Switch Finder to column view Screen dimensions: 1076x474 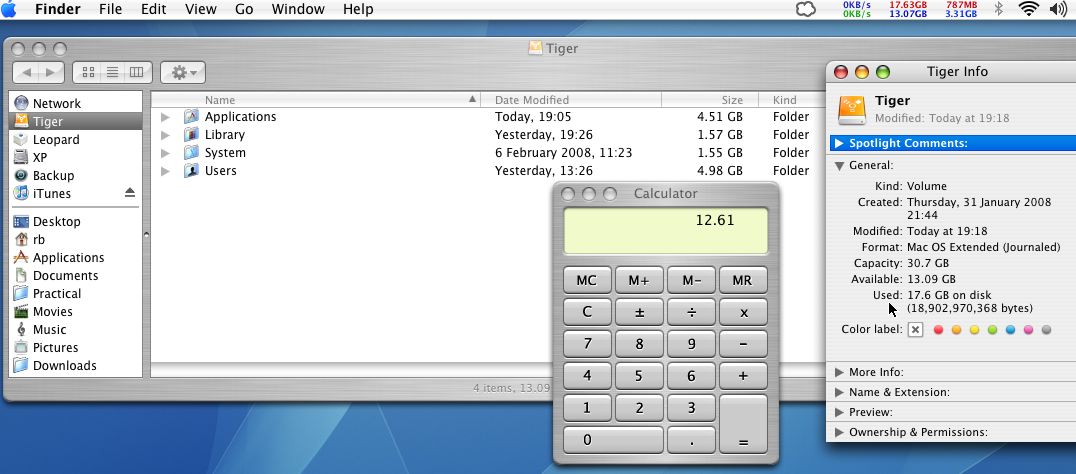tap(137, 72)
